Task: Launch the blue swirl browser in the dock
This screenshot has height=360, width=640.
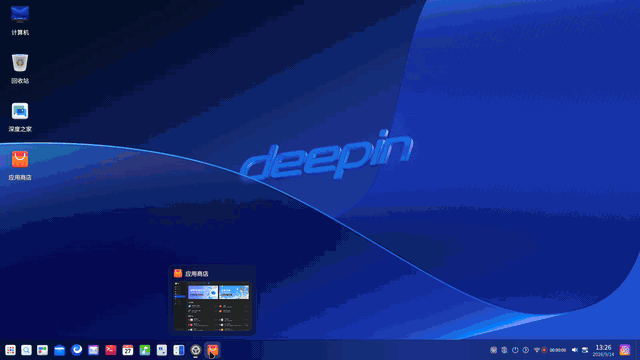Action: coord(76,350)
